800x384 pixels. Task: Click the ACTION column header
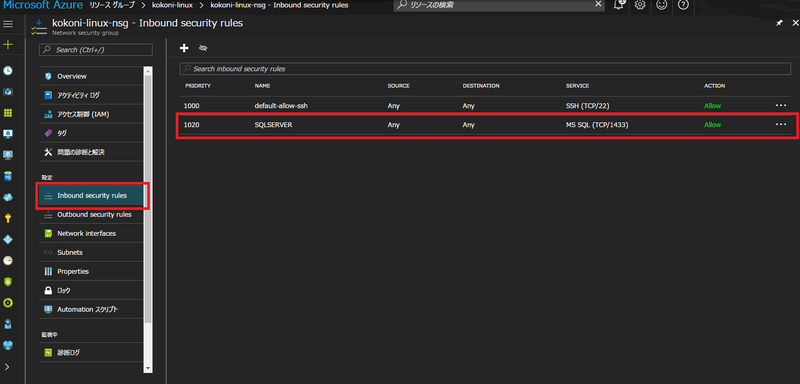click(x=714, y=86)
